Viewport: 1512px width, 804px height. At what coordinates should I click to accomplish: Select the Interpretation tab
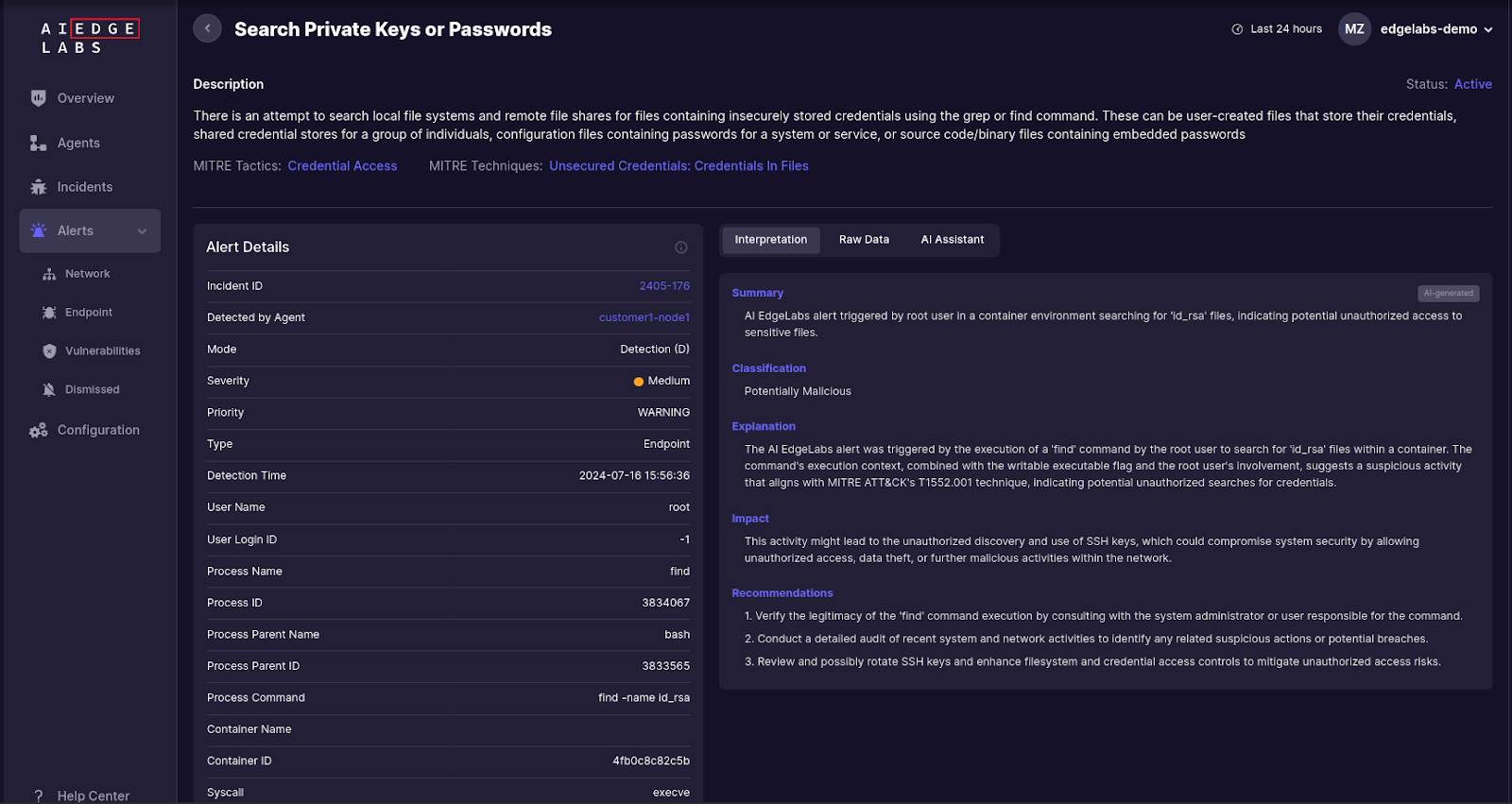pyautogui.click(x=771, y=240)
